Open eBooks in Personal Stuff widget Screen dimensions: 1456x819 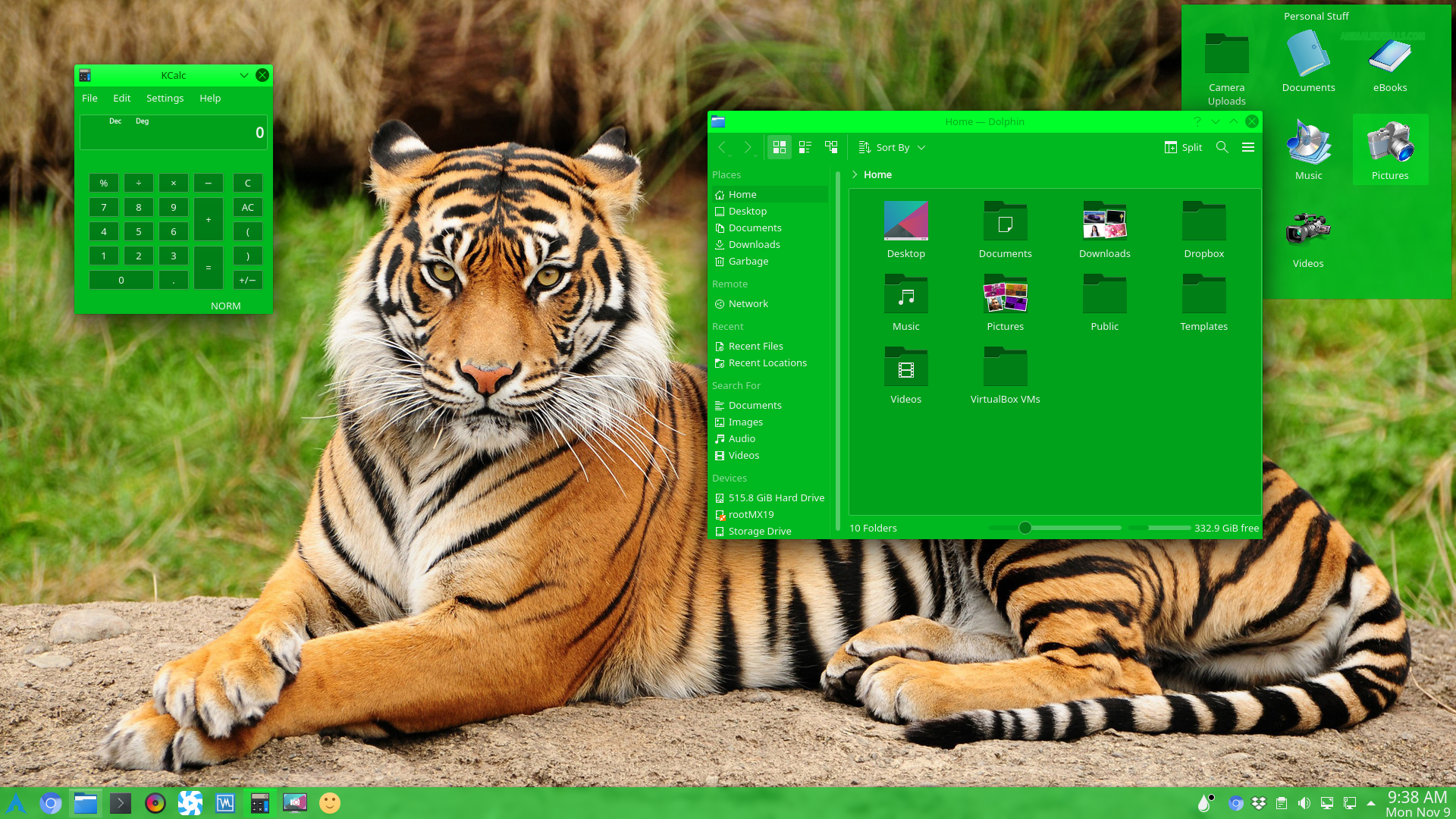pos(1389,62)
